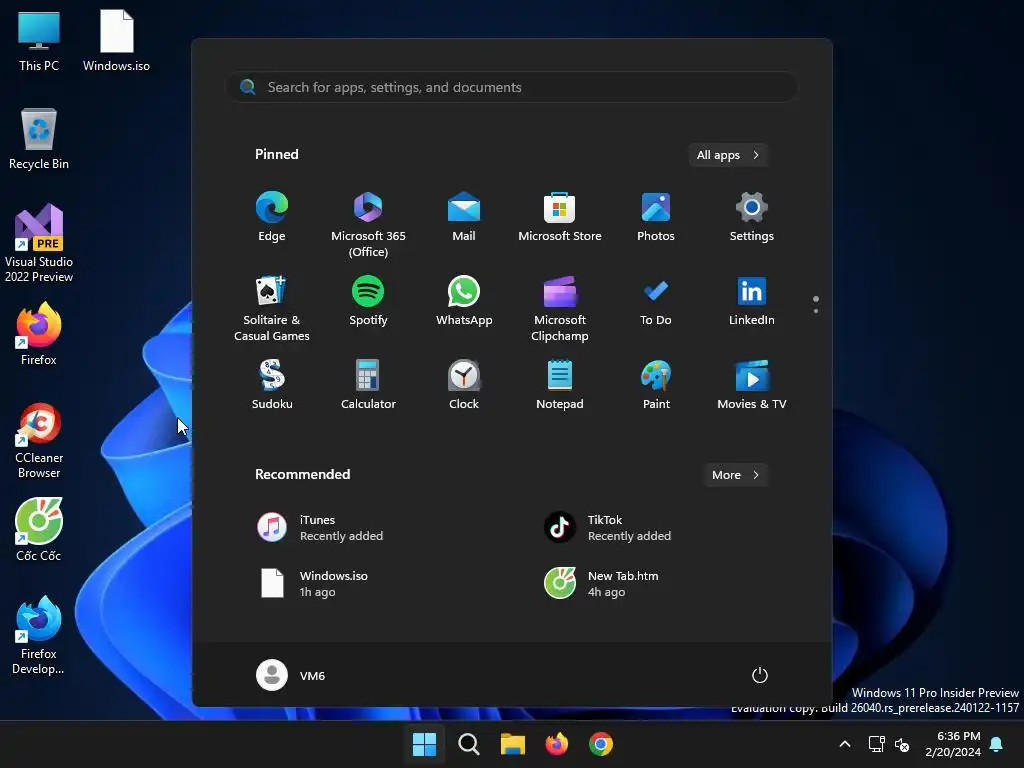This screenshot has width=1024, height=768.
Task: Launch WhatsApp
Action: (x=464, y=301)
